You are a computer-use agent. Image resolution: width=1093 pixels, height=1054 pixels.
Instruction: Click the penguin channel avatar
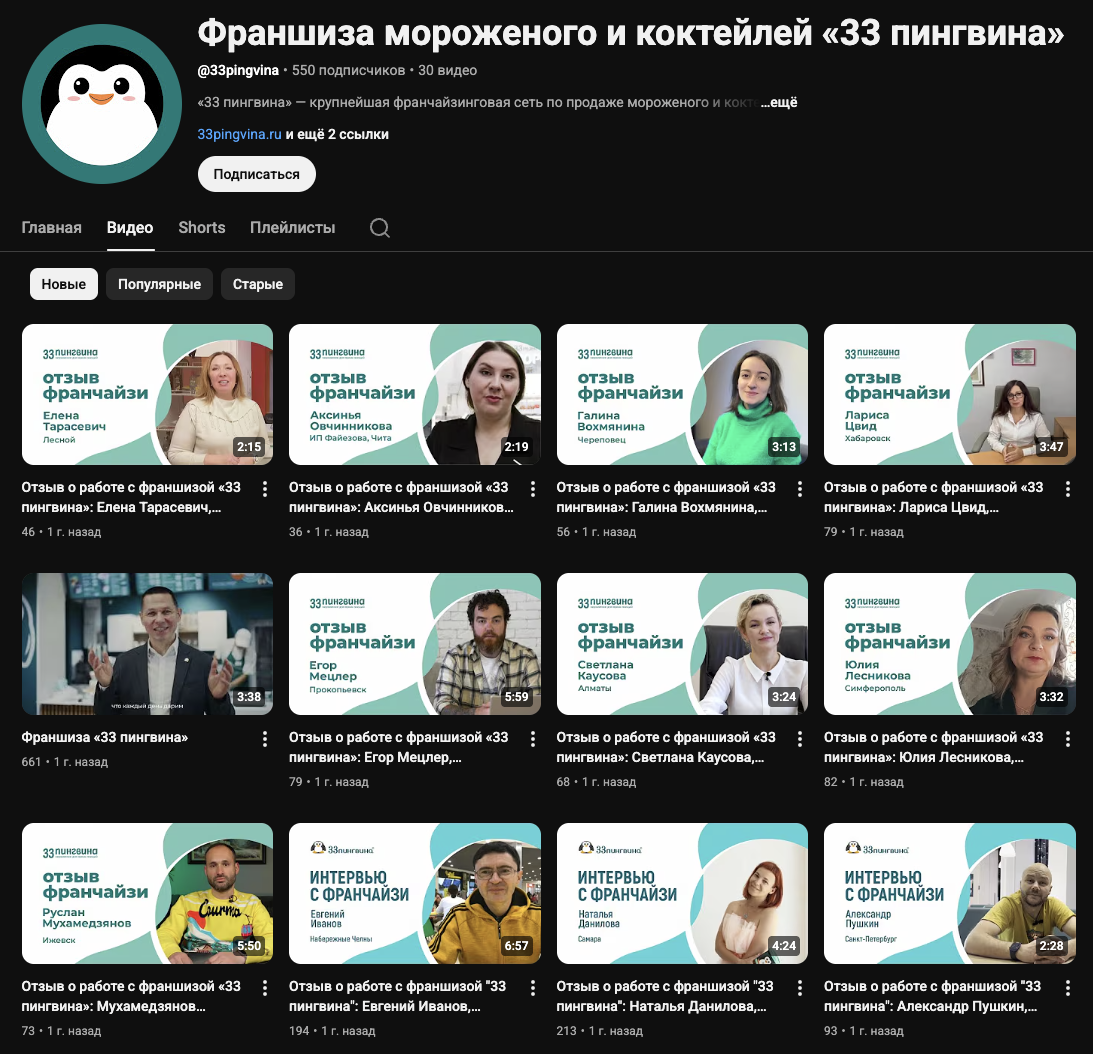(x=102, y=104)
